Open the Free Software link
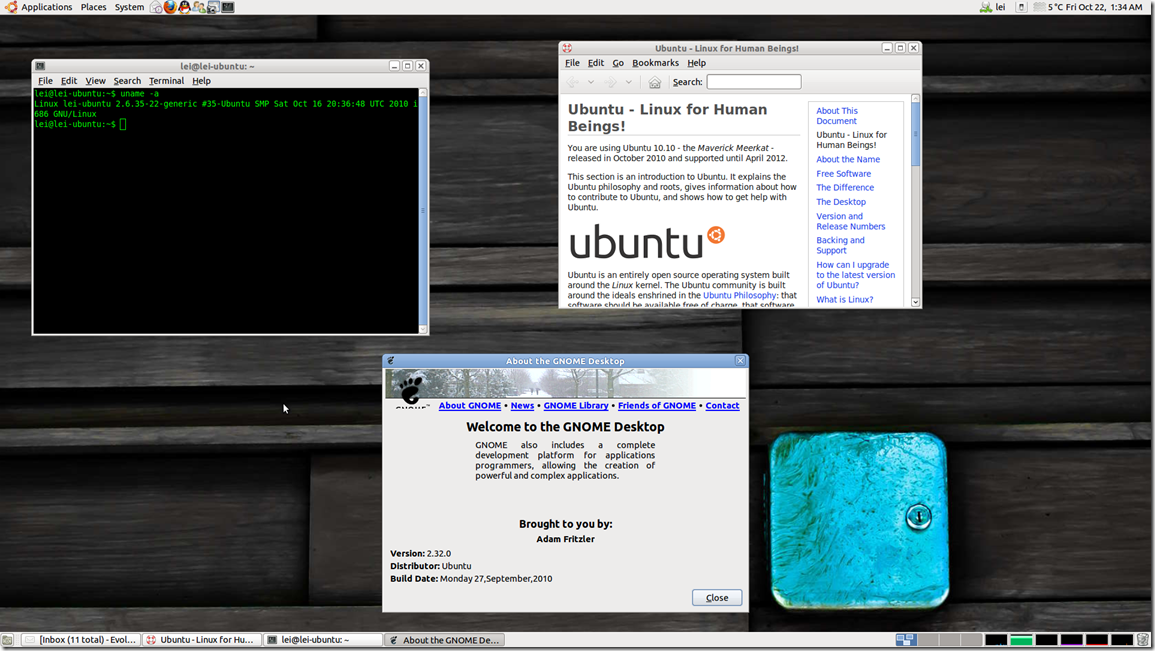 click(x=843, y=174)
